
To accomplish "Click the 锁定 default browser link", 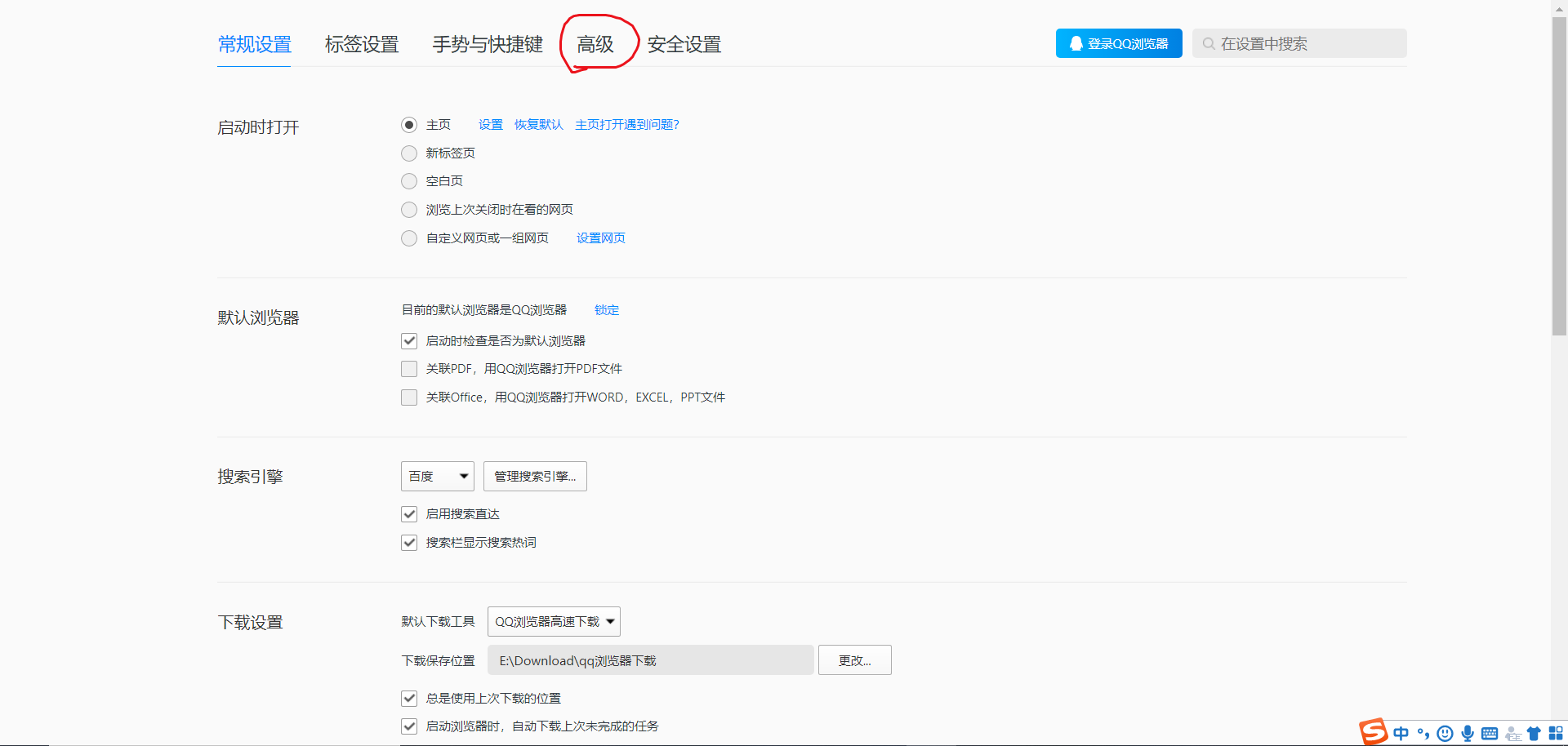I will pos(607,310).
